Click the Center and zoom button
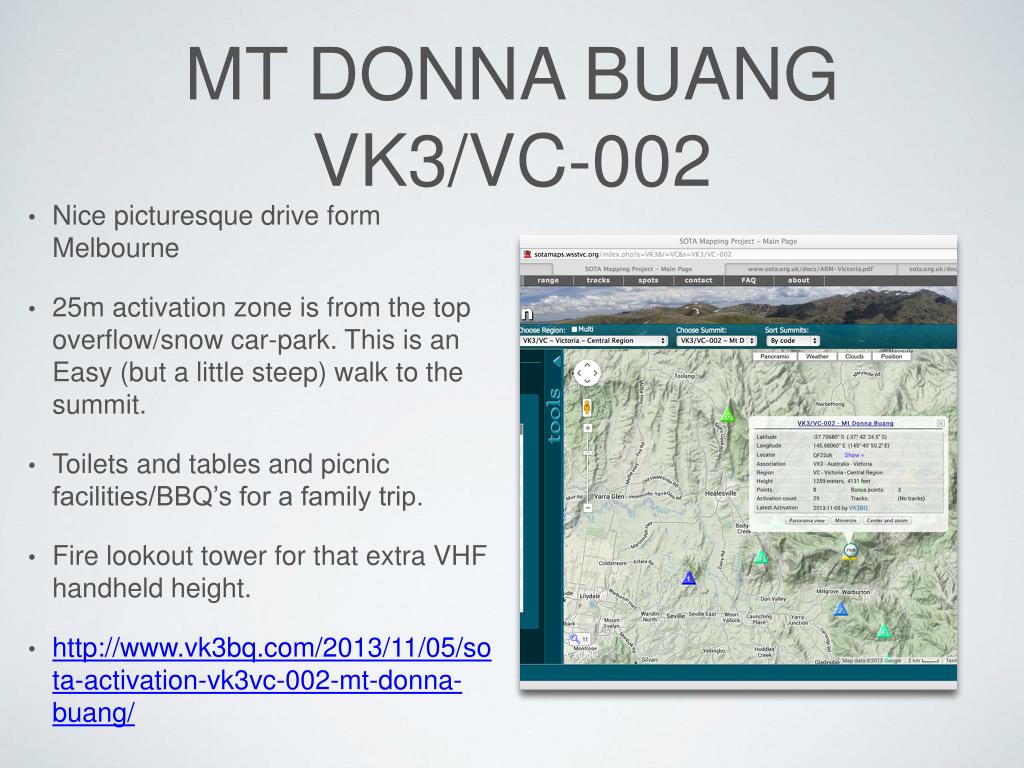 (888, 520)
